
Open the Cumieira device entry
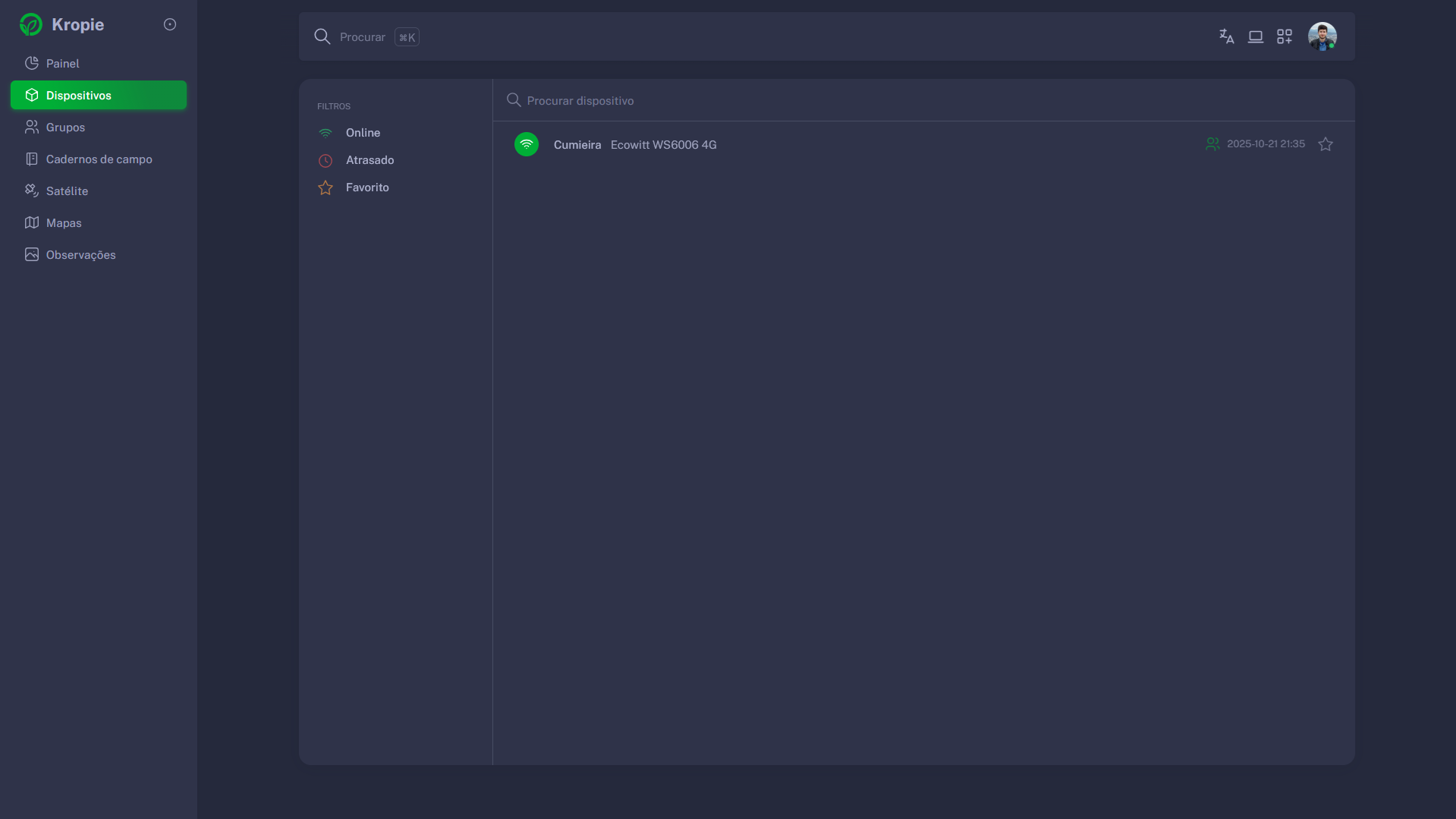click(x=577, y=145)
